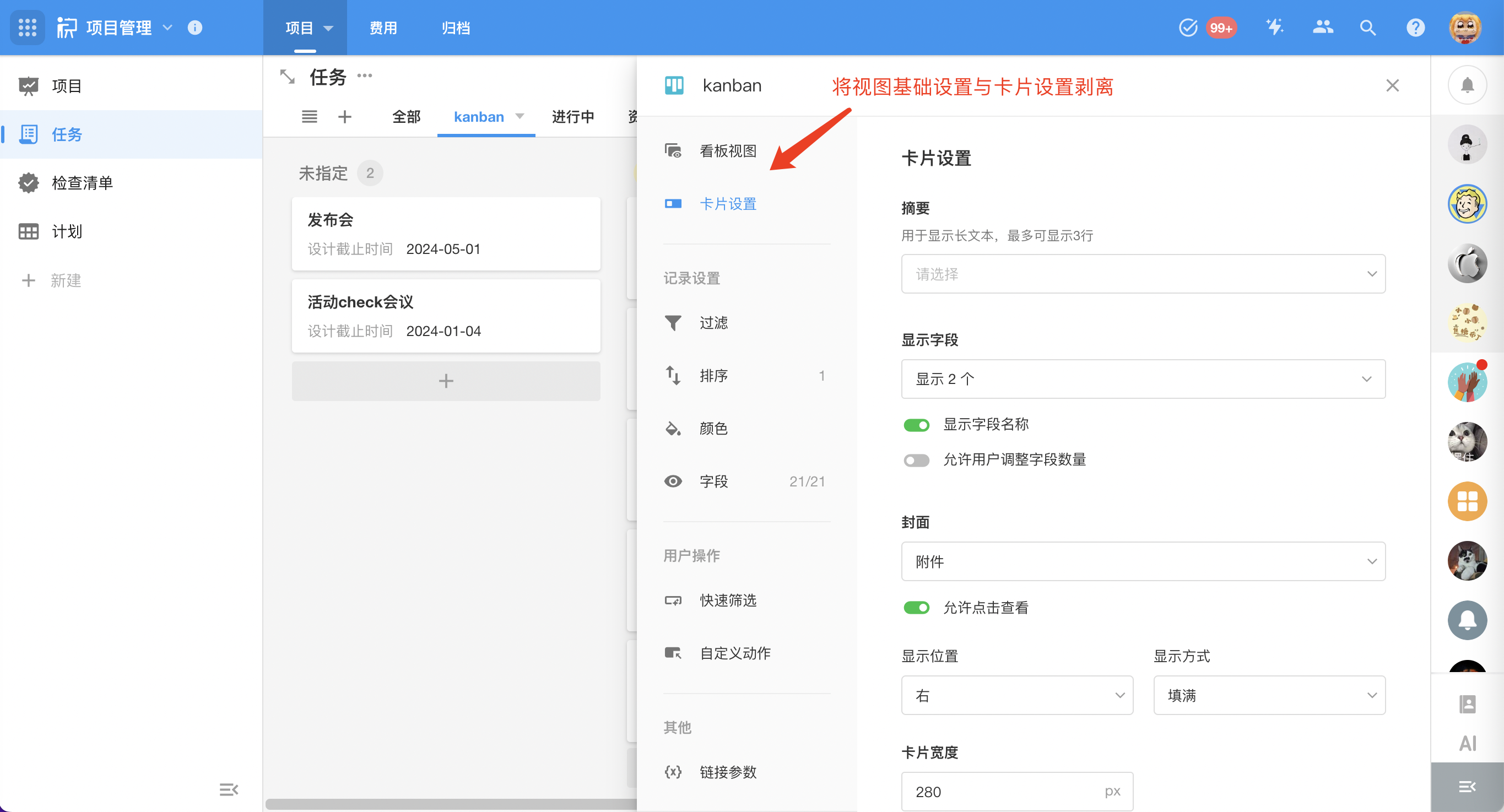Select 看板视图 in settings menu
The image size is (1504, 812).
coord(746,150)
